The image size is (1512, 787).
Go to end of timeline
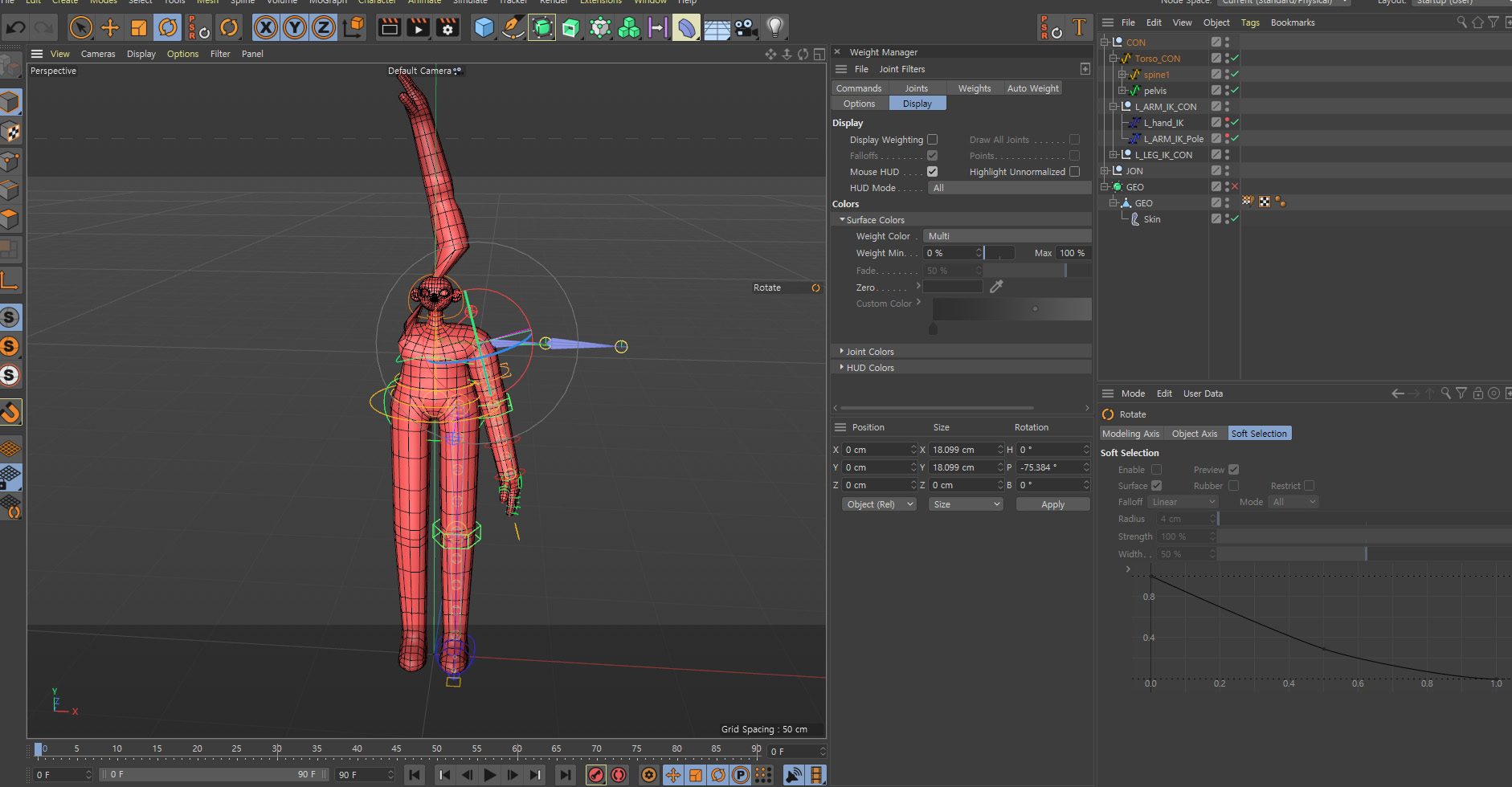[x=566, y=775]
